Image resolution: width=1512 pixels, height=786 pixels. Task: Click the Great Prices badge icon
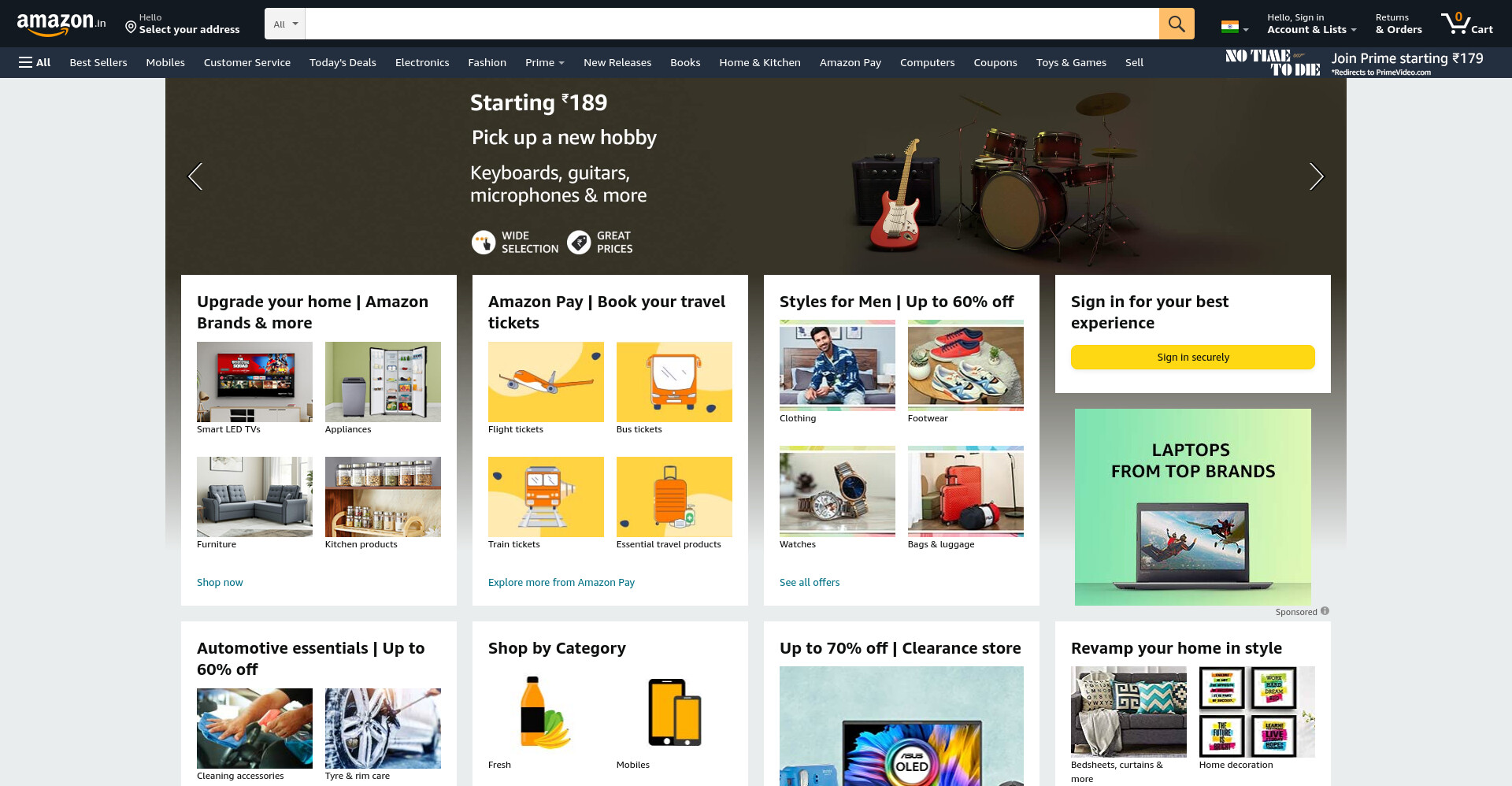[579, 242]
